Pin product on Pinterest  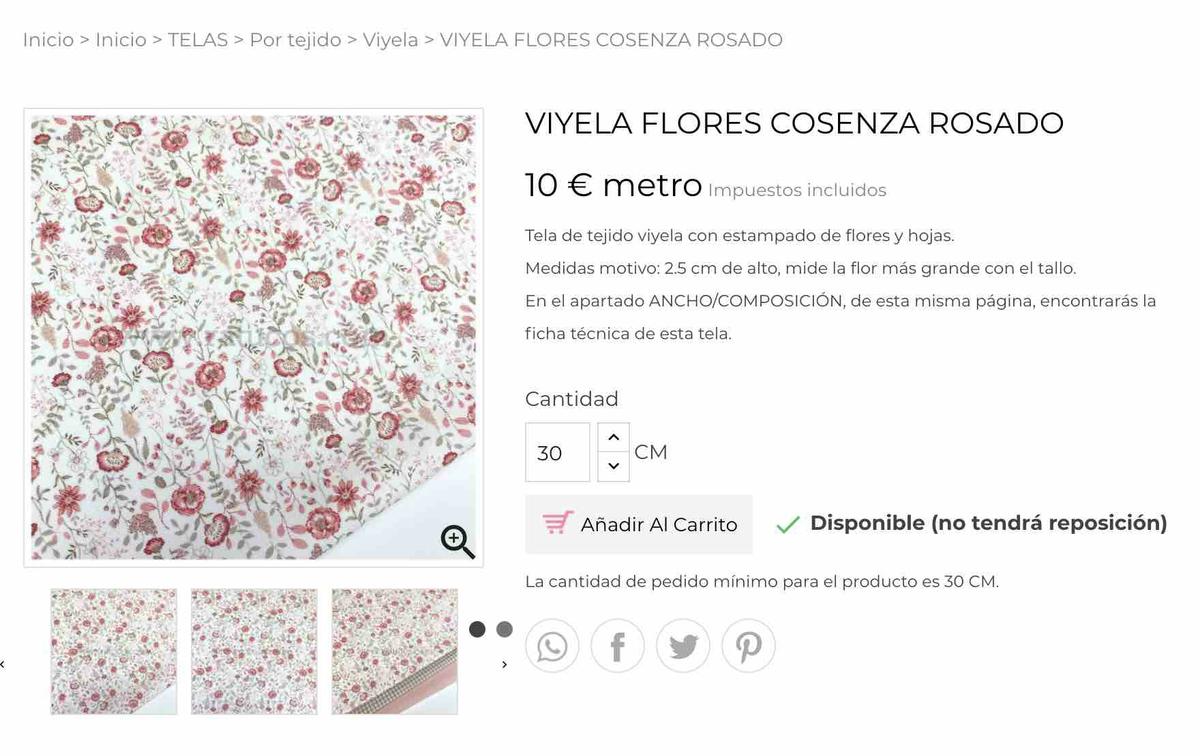(x=748, y=646)
